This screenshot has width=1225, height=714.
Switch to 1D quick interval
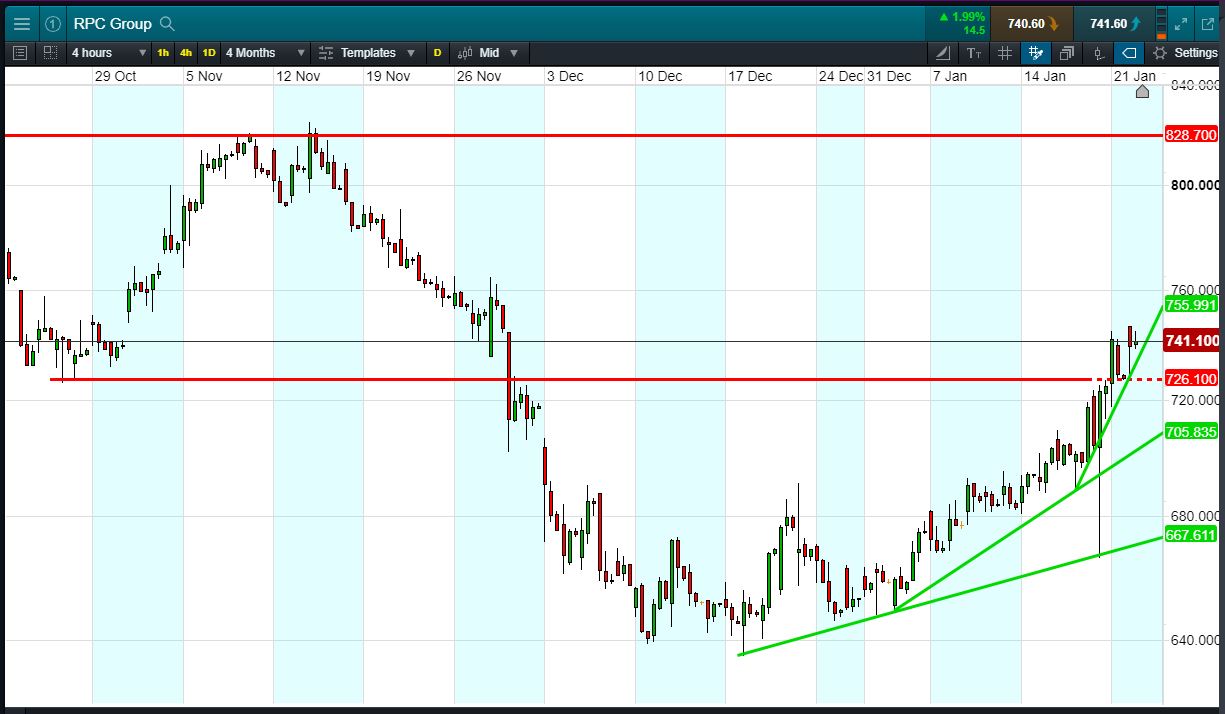[x=208, y=53]
